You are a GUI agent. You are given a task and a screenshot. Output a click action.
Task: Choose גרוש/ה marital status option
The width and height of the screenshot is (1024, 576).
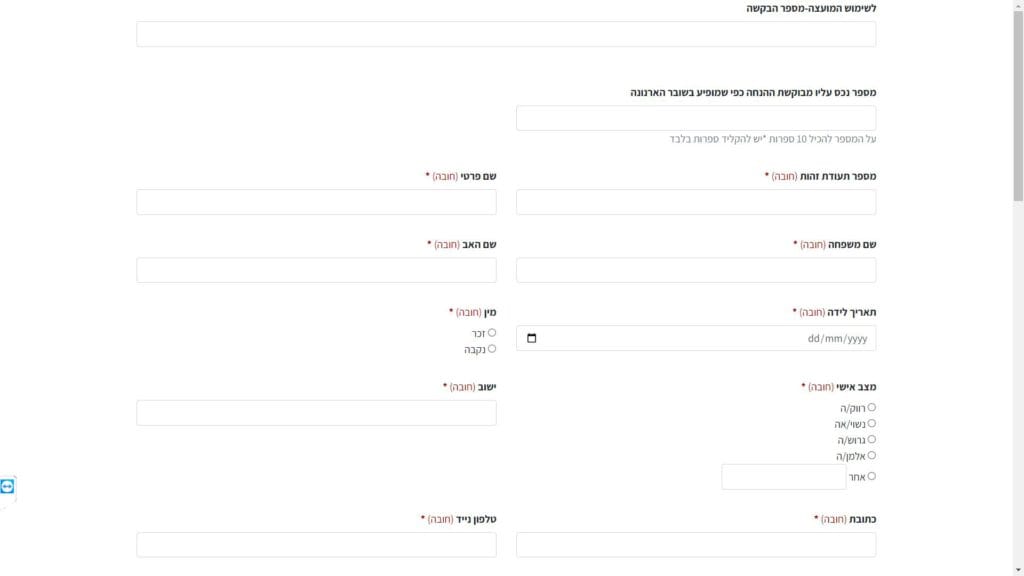pyautogui.click(x=872, y=439)
